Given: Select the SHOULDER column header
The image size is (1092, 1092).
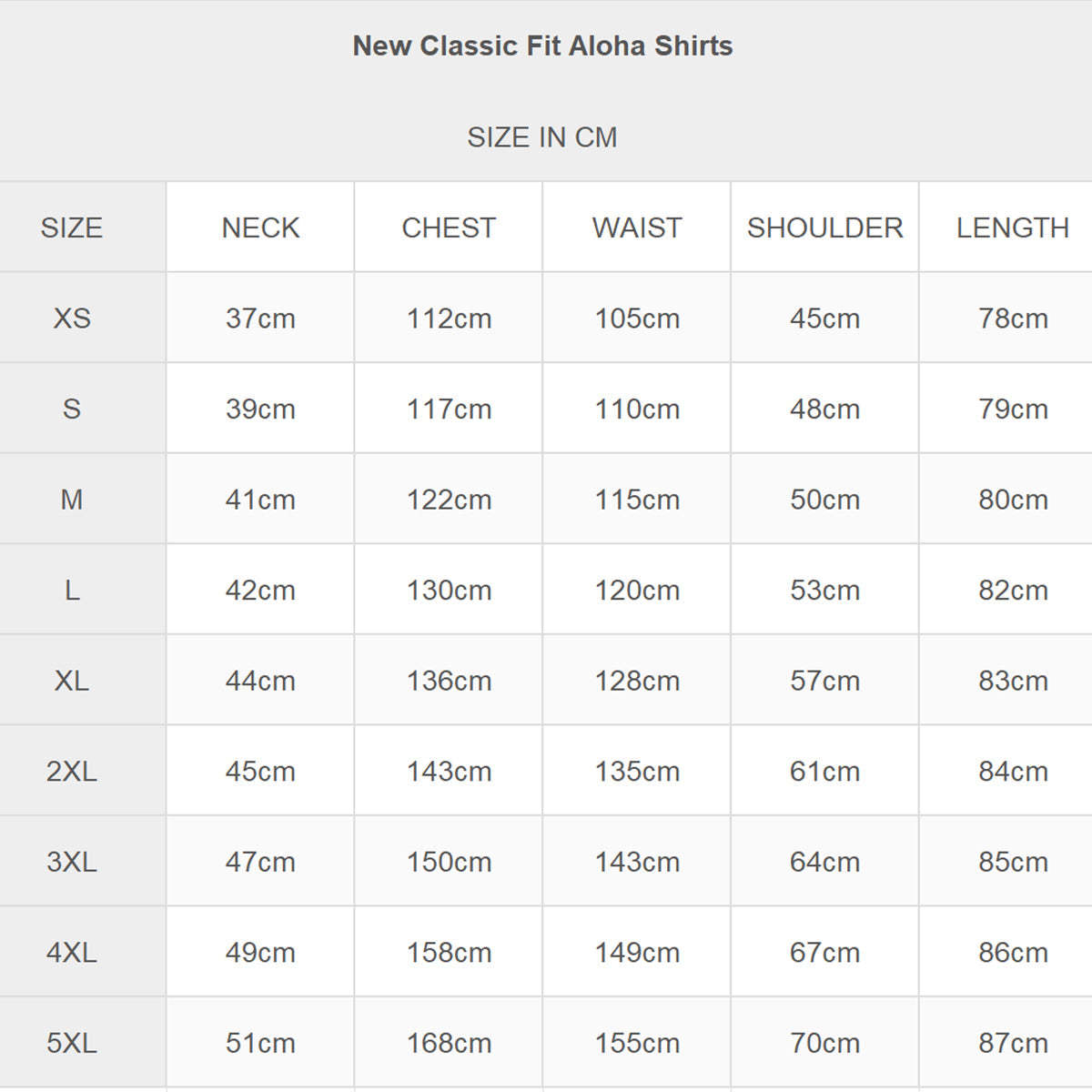Looking at the screenshot, I should [x=824, y=227].
